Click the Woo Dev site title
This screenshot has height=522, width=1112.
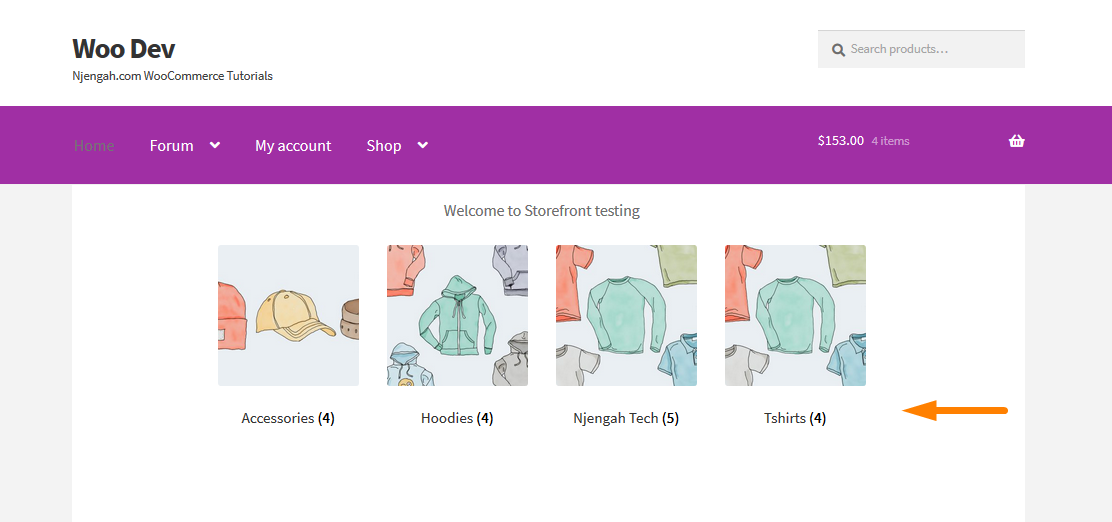pyautogui.click(x=123, y=48)
